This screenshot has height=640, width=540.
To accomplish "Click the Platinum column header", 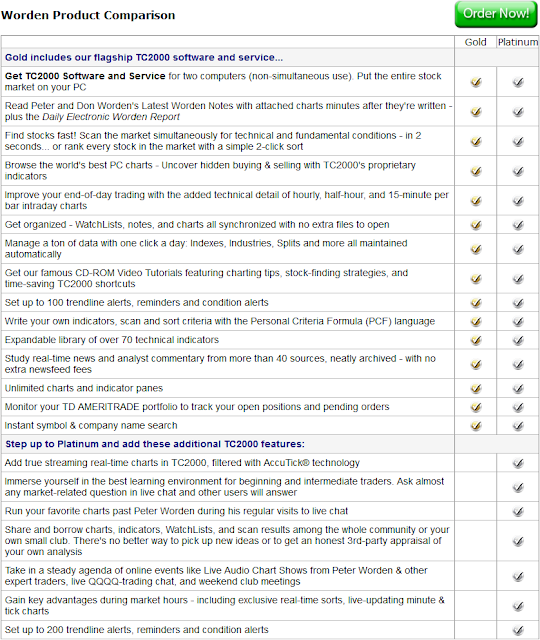I will point(518,42).
